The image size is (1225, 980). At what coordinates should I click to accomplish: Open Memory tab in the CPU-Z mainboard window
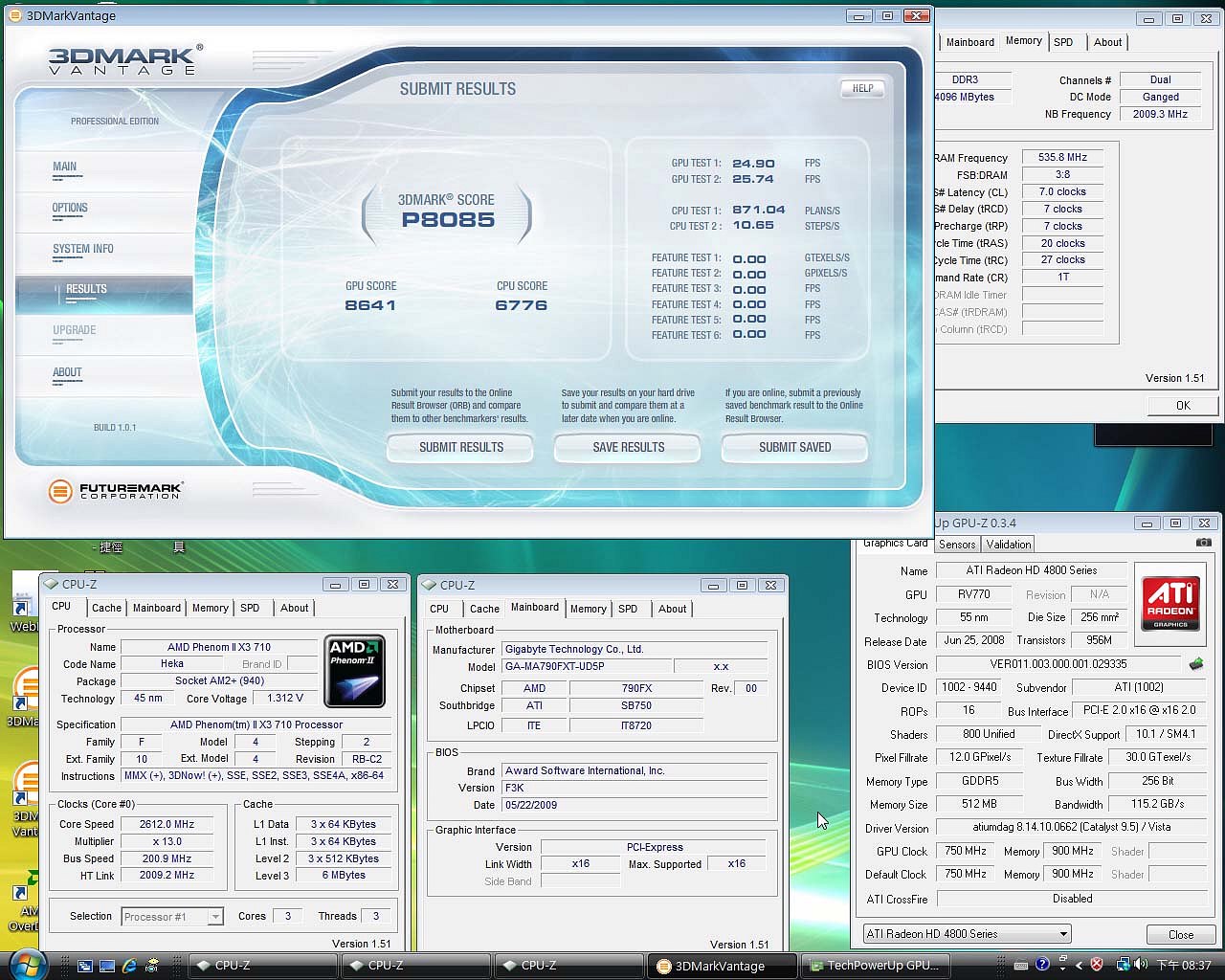click(x=589, y=609)
